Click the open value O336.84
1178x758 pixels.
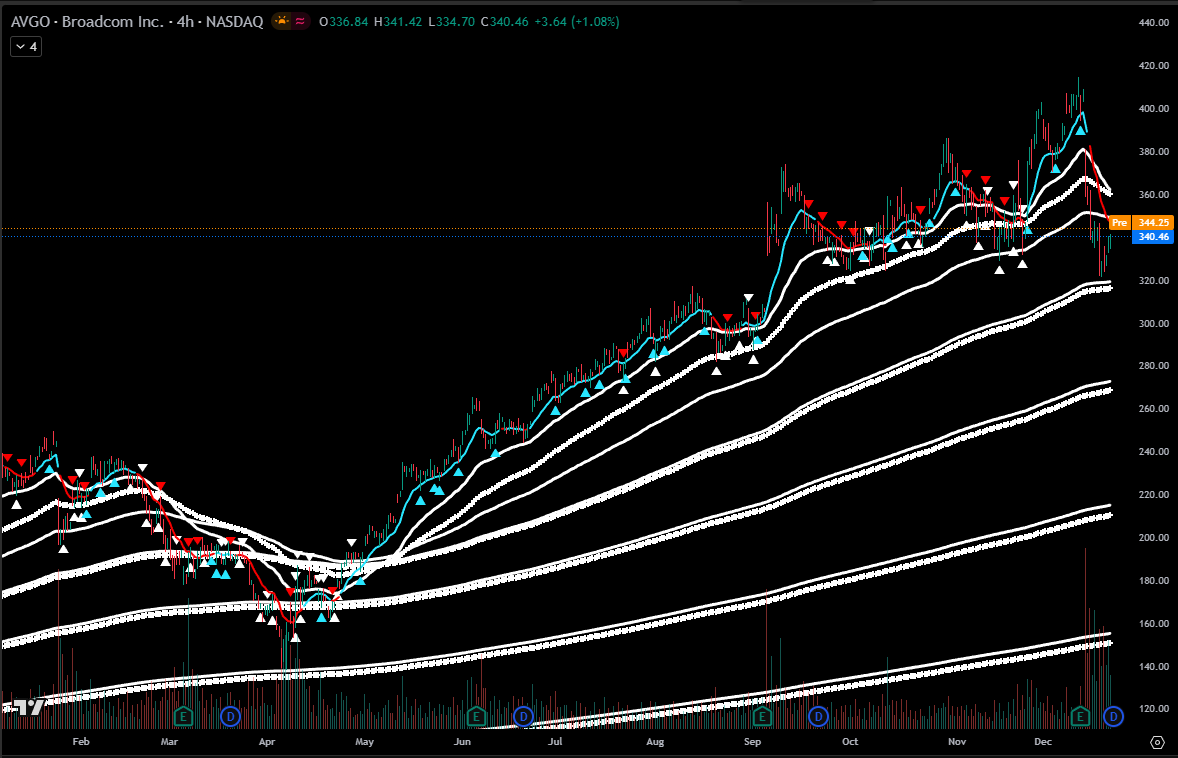tap(344, 22)
